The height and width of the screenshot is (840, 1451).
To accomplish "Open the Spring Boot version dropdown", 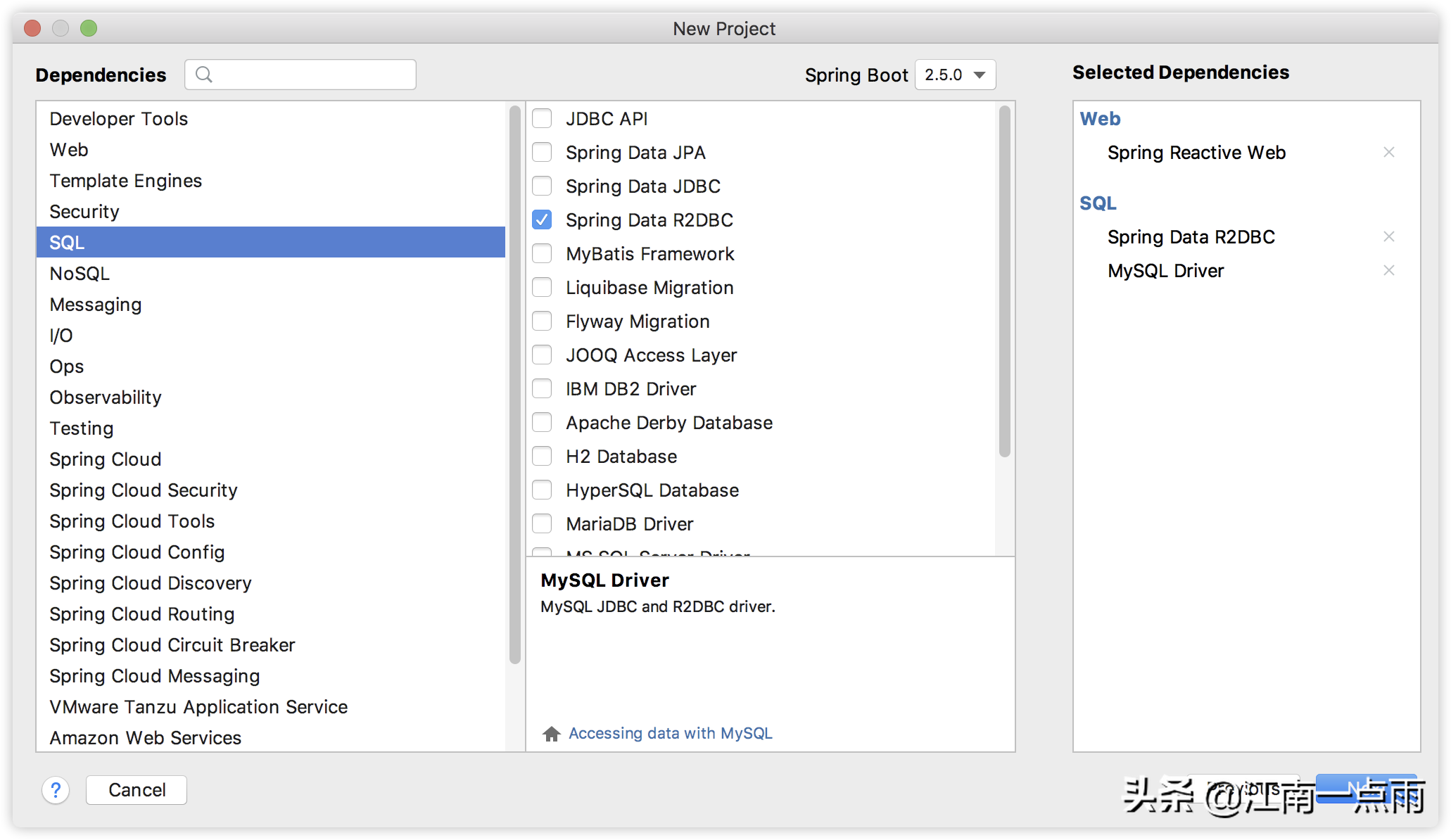I will pyautogui.click(x=955, y=75).
